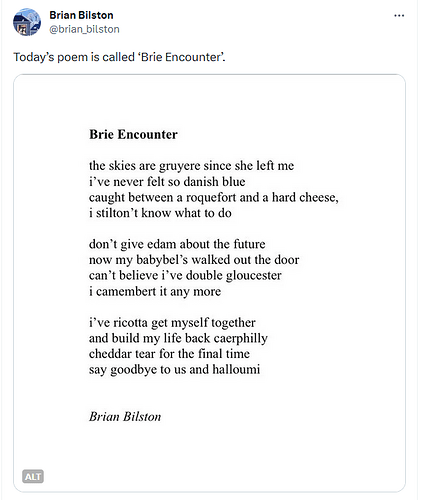Click Brian Bilston's profile avatar
Viewport: 433px width, 500px height.
[x=27, y=22]
